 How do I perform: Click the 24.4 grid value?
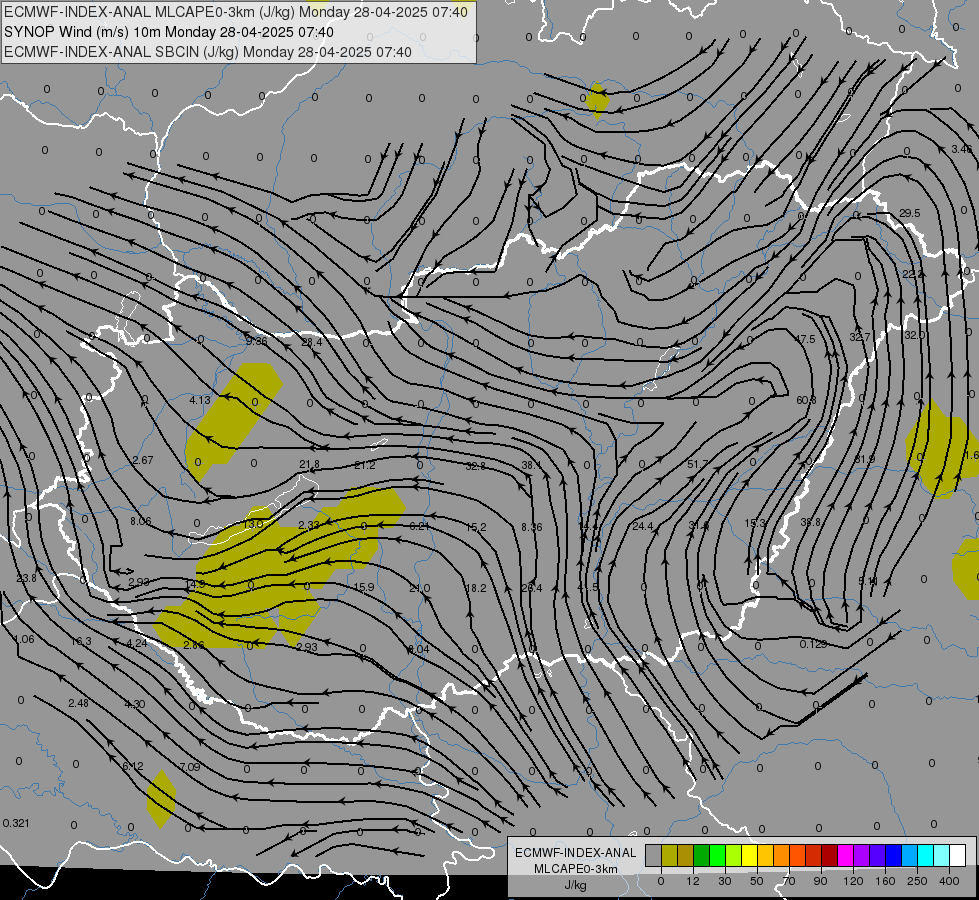pos(642,527)
